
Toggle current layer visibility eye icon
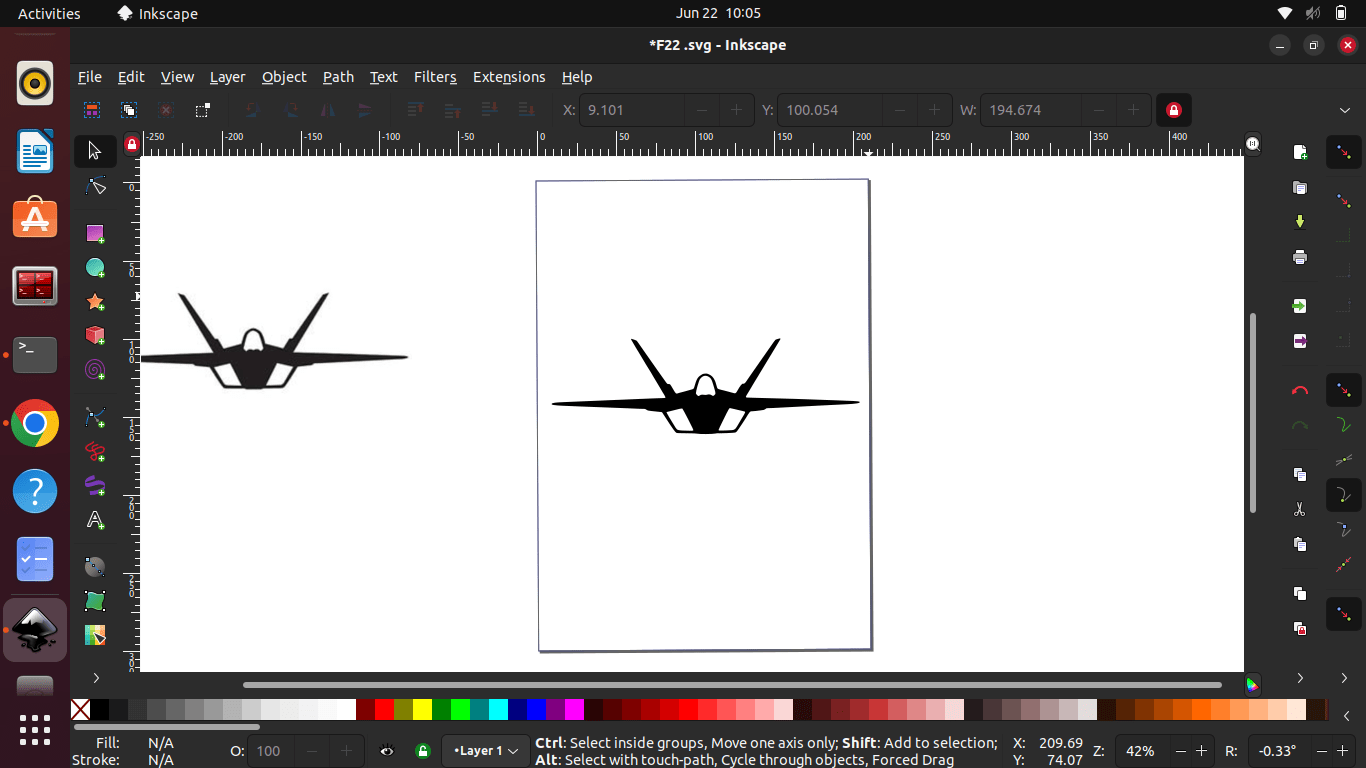point(387,751)
